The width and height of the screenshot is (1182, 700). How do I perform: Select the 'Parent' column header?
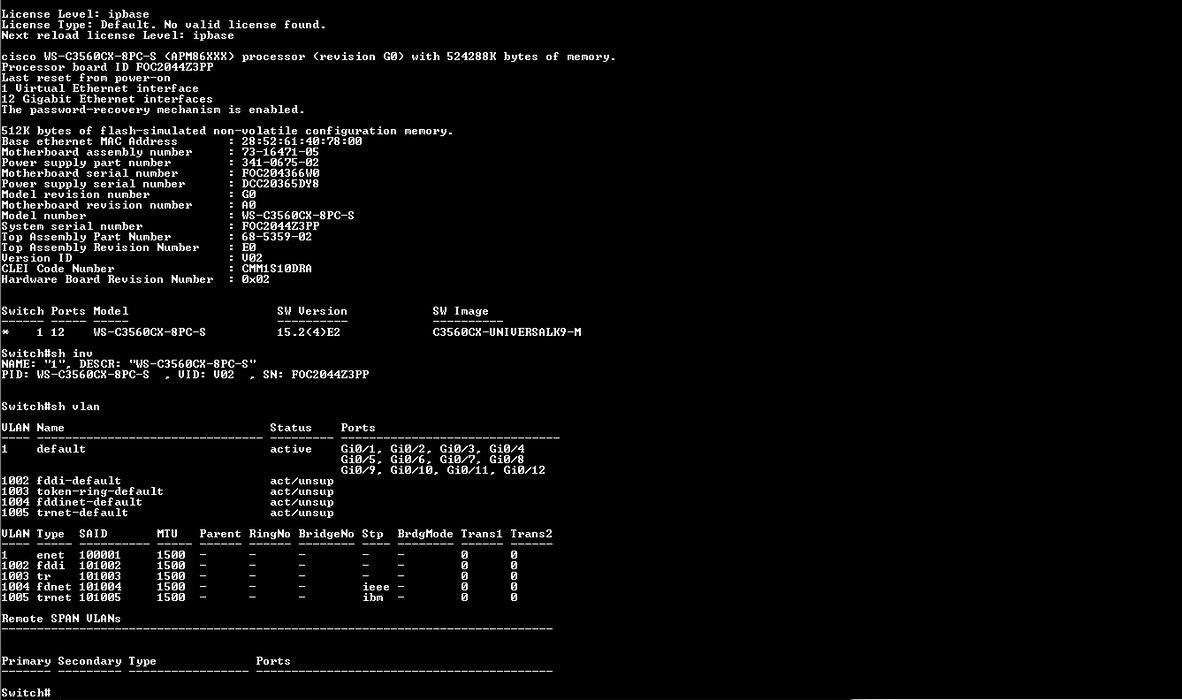[x=220, y=534]
